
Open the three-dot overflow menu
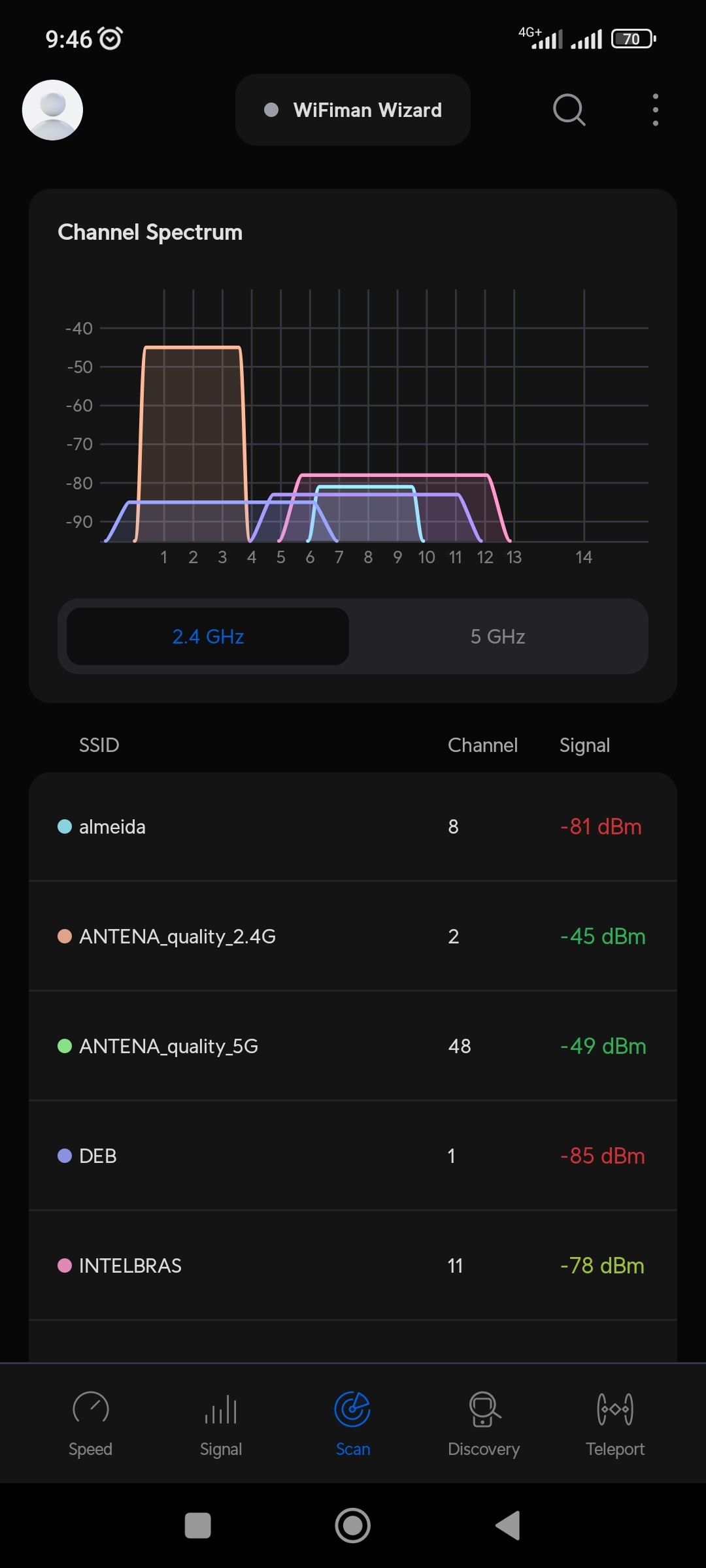click(655, 110)
